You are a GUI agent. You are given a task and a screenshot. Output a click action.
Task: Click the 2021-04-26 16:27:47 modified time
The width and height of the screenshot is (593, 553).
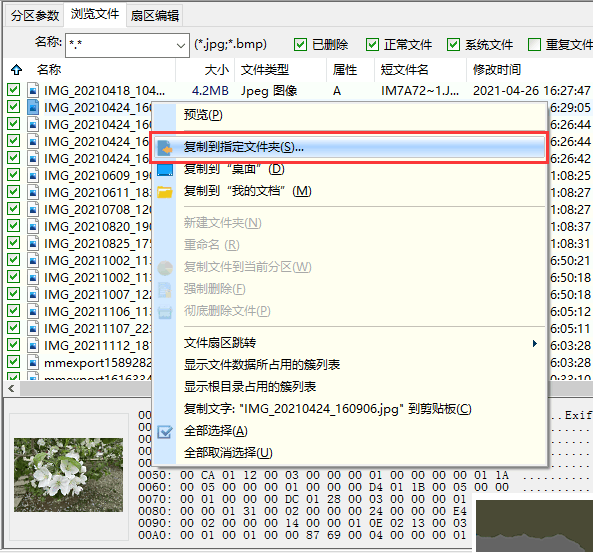pos(531,91)
